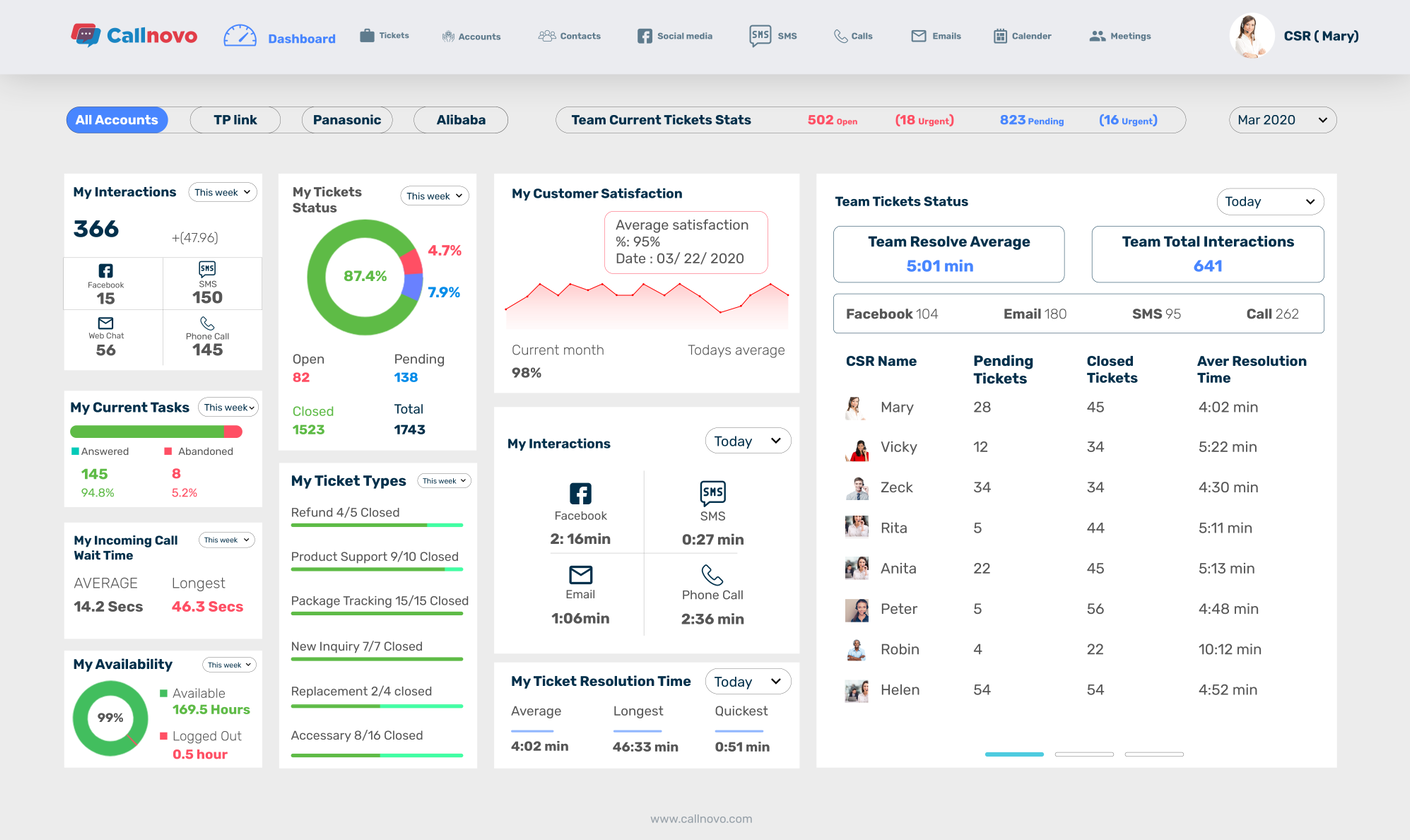Open the Emails envelope icon in navbar
This screenshot has width=1410, height=840.
pos(918,36)
